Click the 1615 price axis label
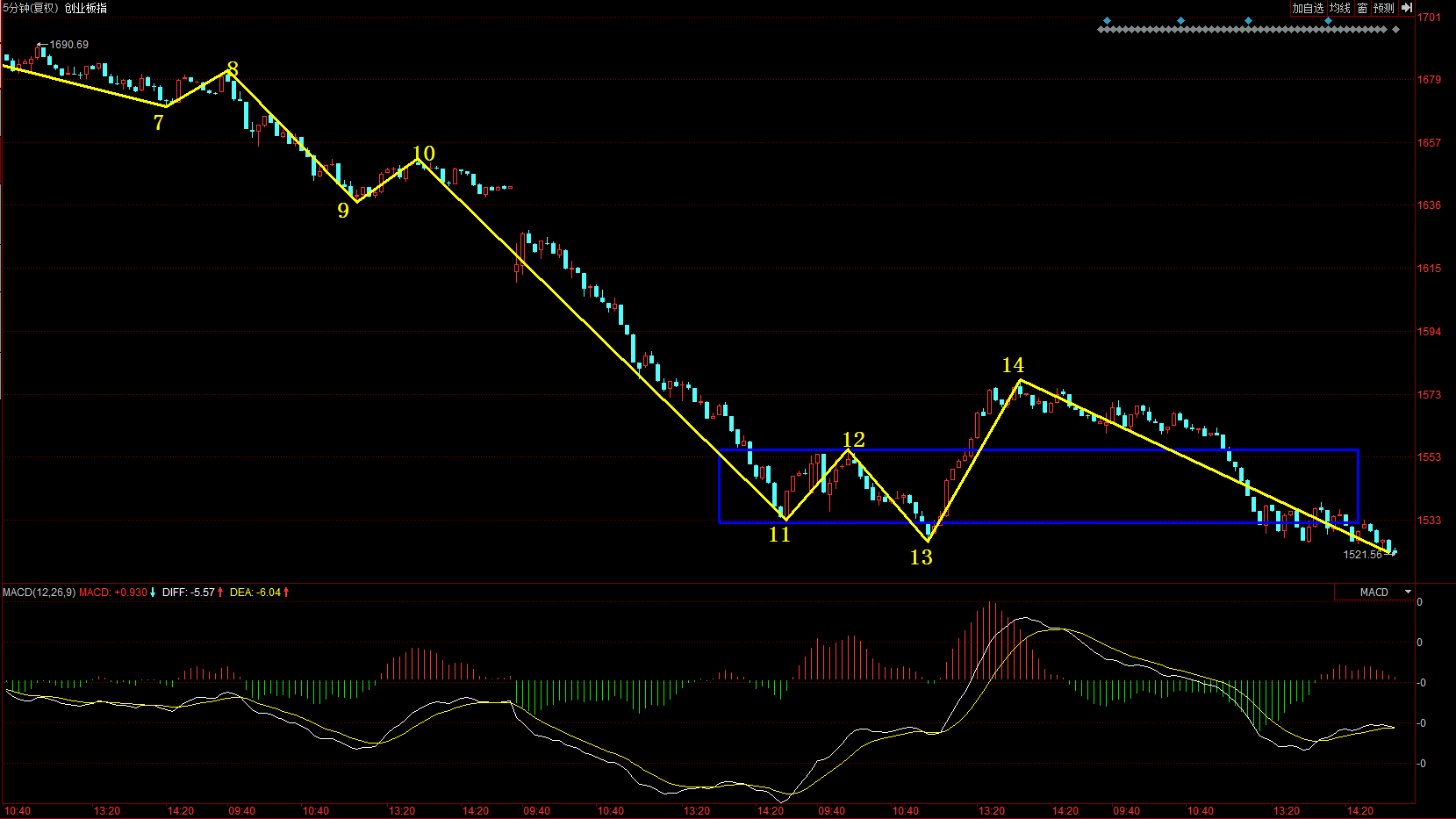Image resolution: width=1456 pixels, height=819 pixels. pyautogui.click(x=1429, y=269)
